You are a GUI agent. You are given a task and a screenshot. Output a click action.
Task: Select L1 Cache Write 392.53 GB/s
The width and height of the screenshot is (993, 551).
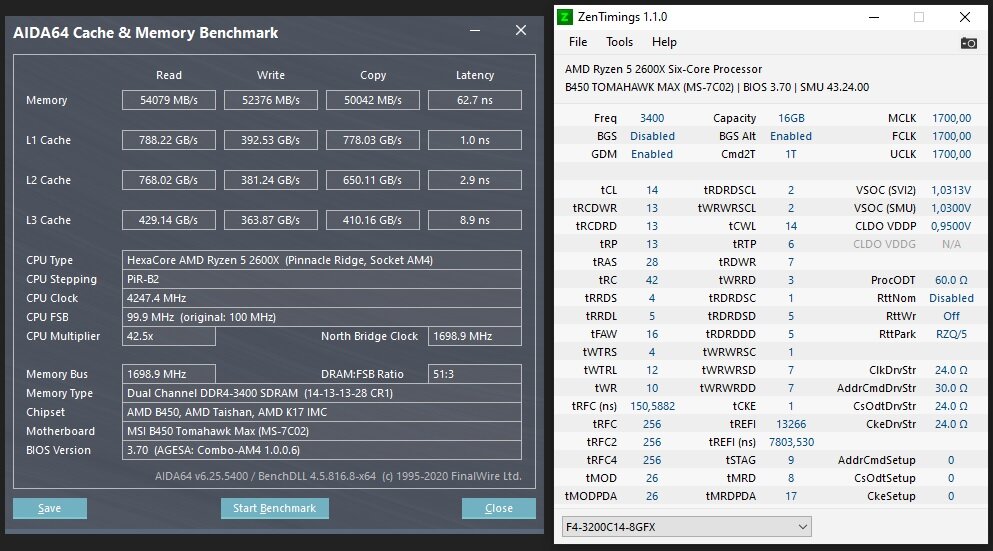click(x=270, y=140)
